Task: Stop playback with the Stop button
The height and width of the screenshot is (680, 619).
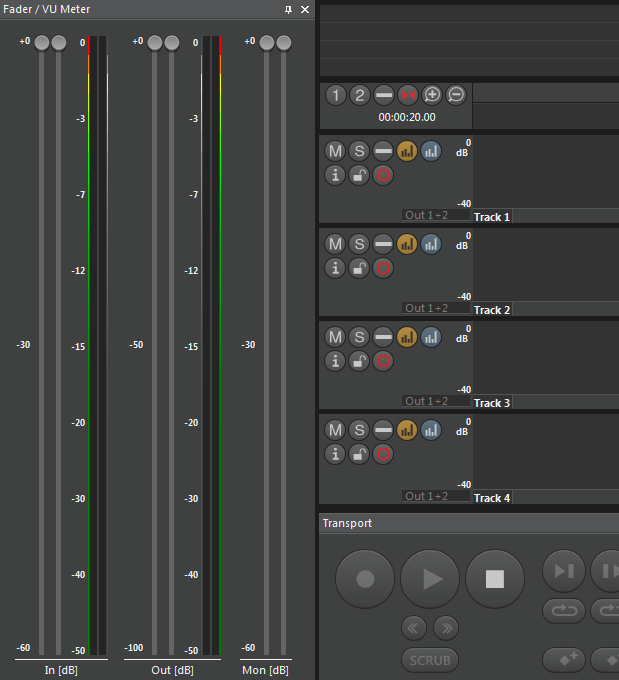Action: (x=495, y=579)
